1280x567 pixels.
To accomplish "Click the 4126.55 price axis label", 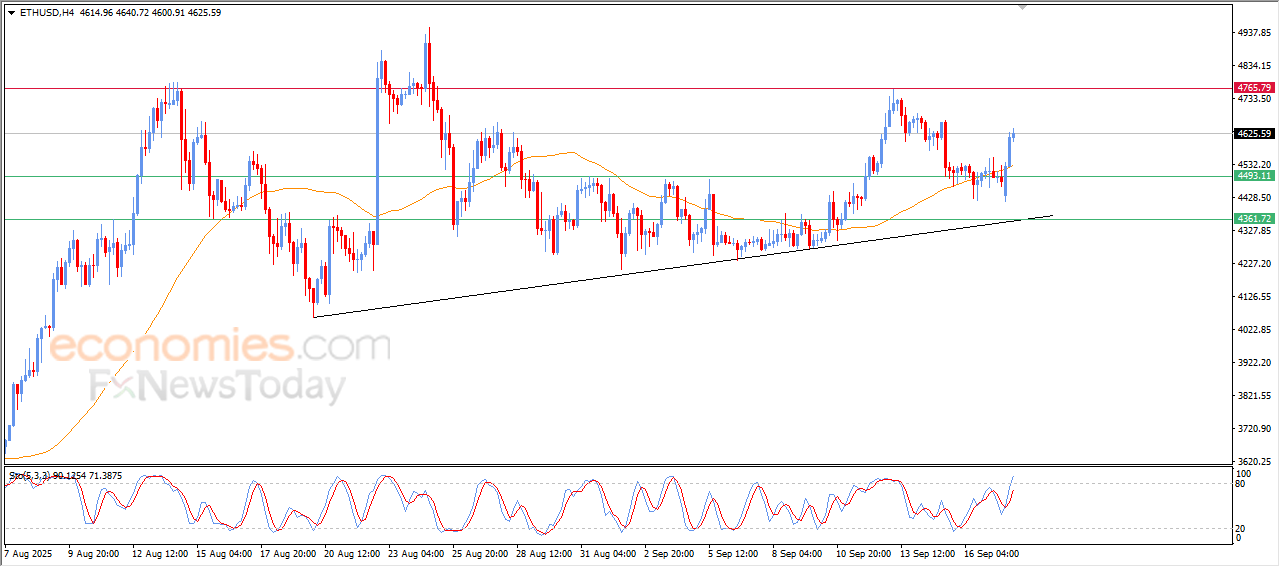I will (1254, 297).
